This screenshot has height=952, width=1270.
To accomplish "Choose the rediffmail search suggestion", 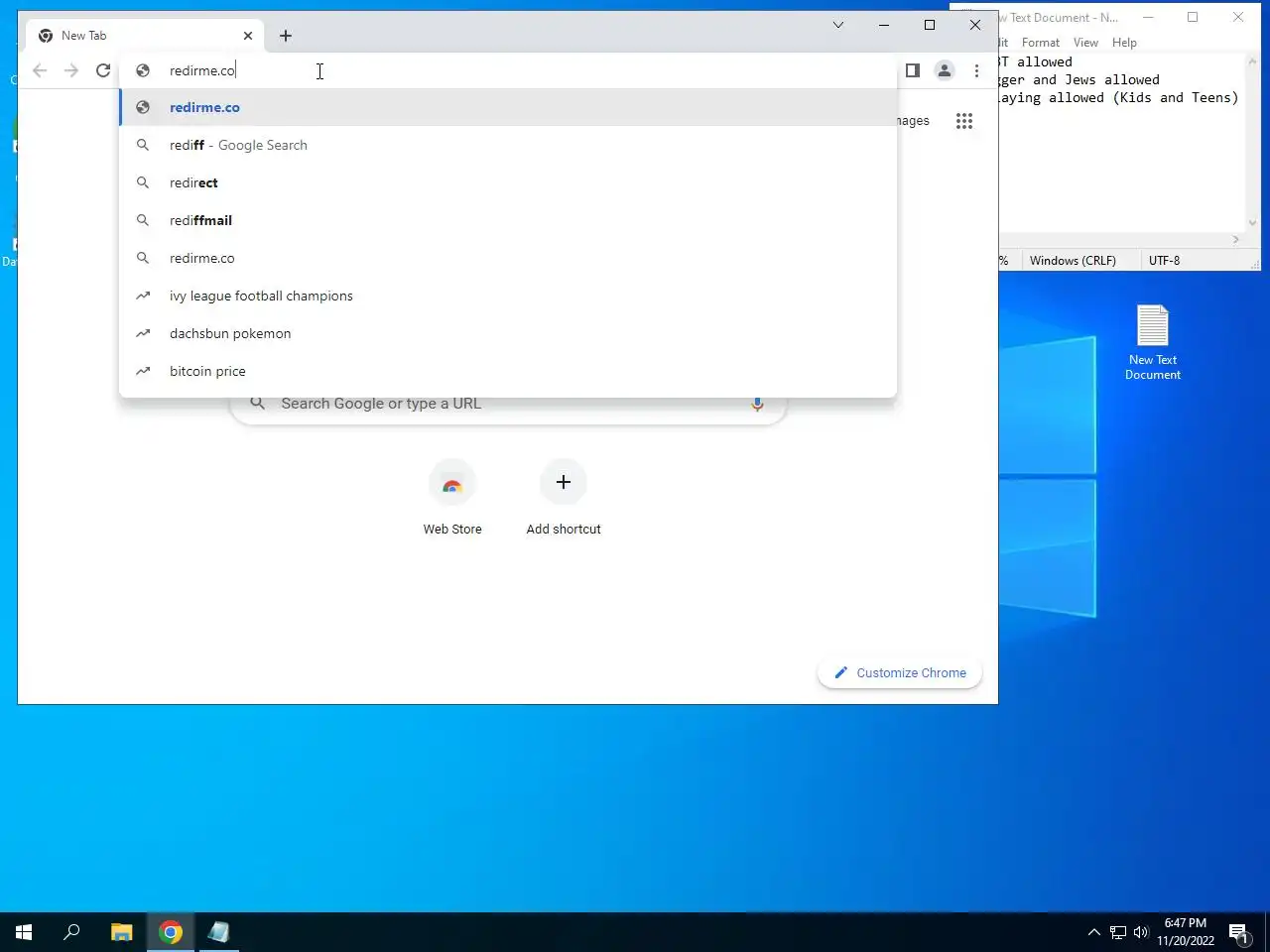I will (x=508, y=220).
